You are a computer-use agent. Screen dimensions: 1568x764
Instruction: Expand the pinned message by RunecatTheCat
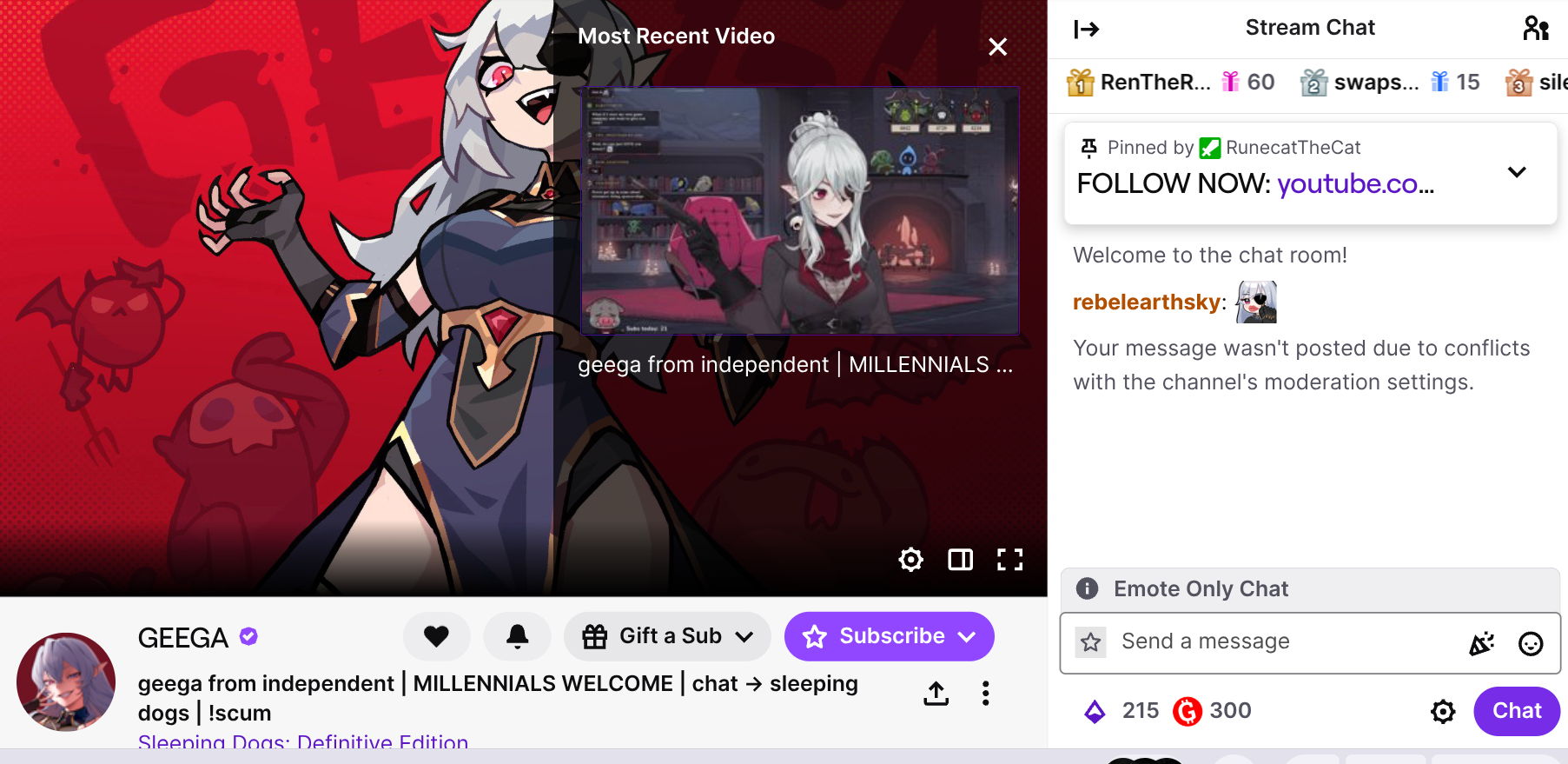pos(1517,171)
